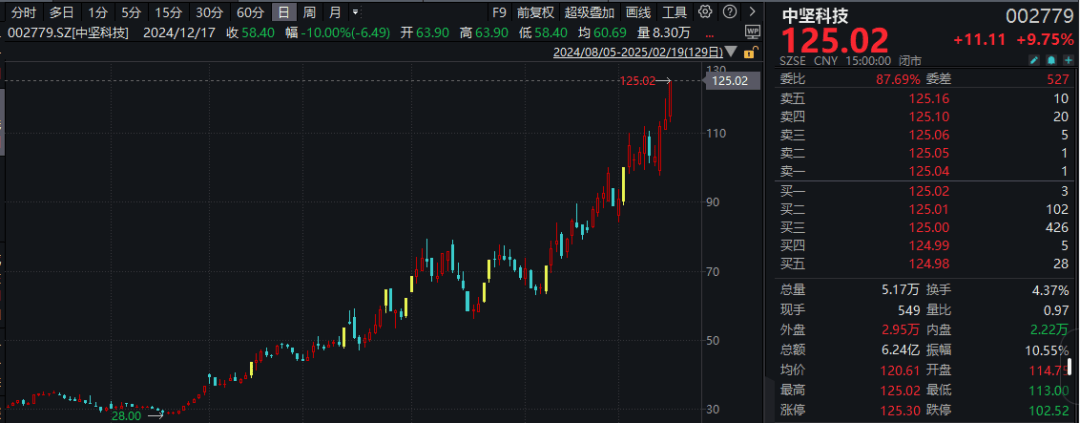Open more periods dropdown after 月
The height and width of the screenshot is (423, 1080).
[x=355, y=12]
